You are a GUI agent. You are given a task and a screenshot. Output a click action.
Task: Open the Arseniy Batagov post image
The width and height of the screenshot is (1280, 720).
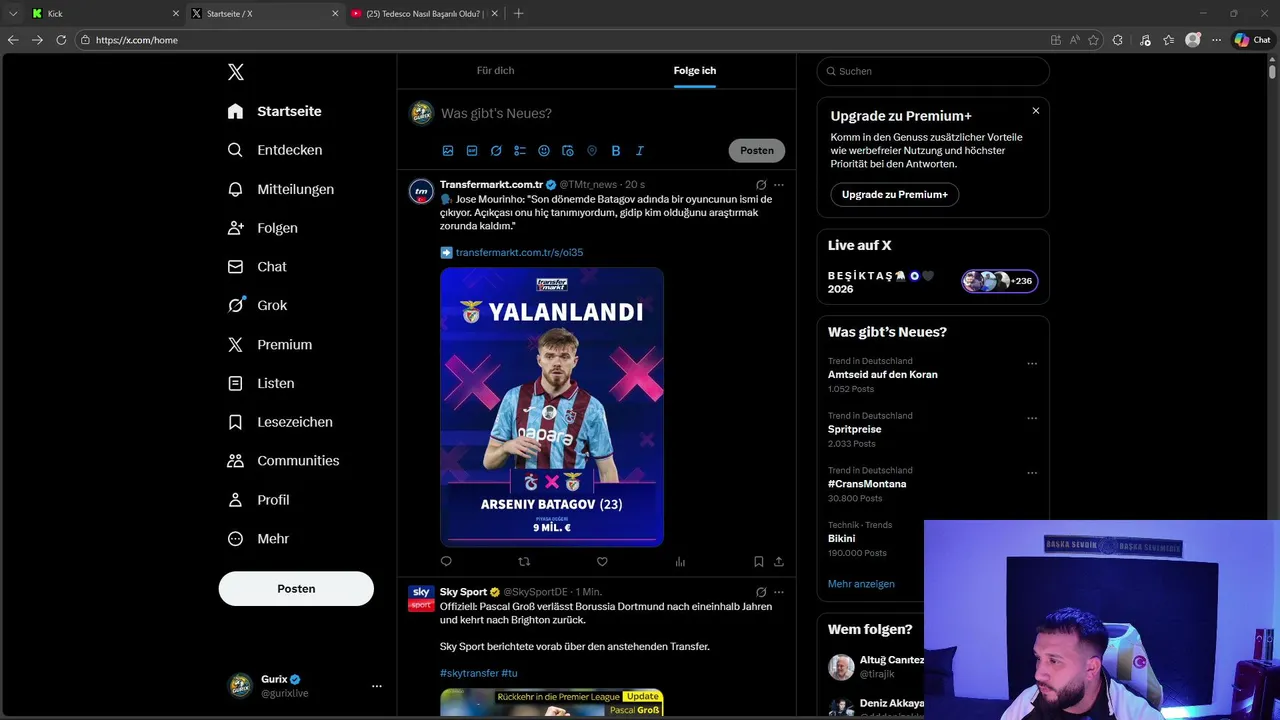[x=552, y=406]
